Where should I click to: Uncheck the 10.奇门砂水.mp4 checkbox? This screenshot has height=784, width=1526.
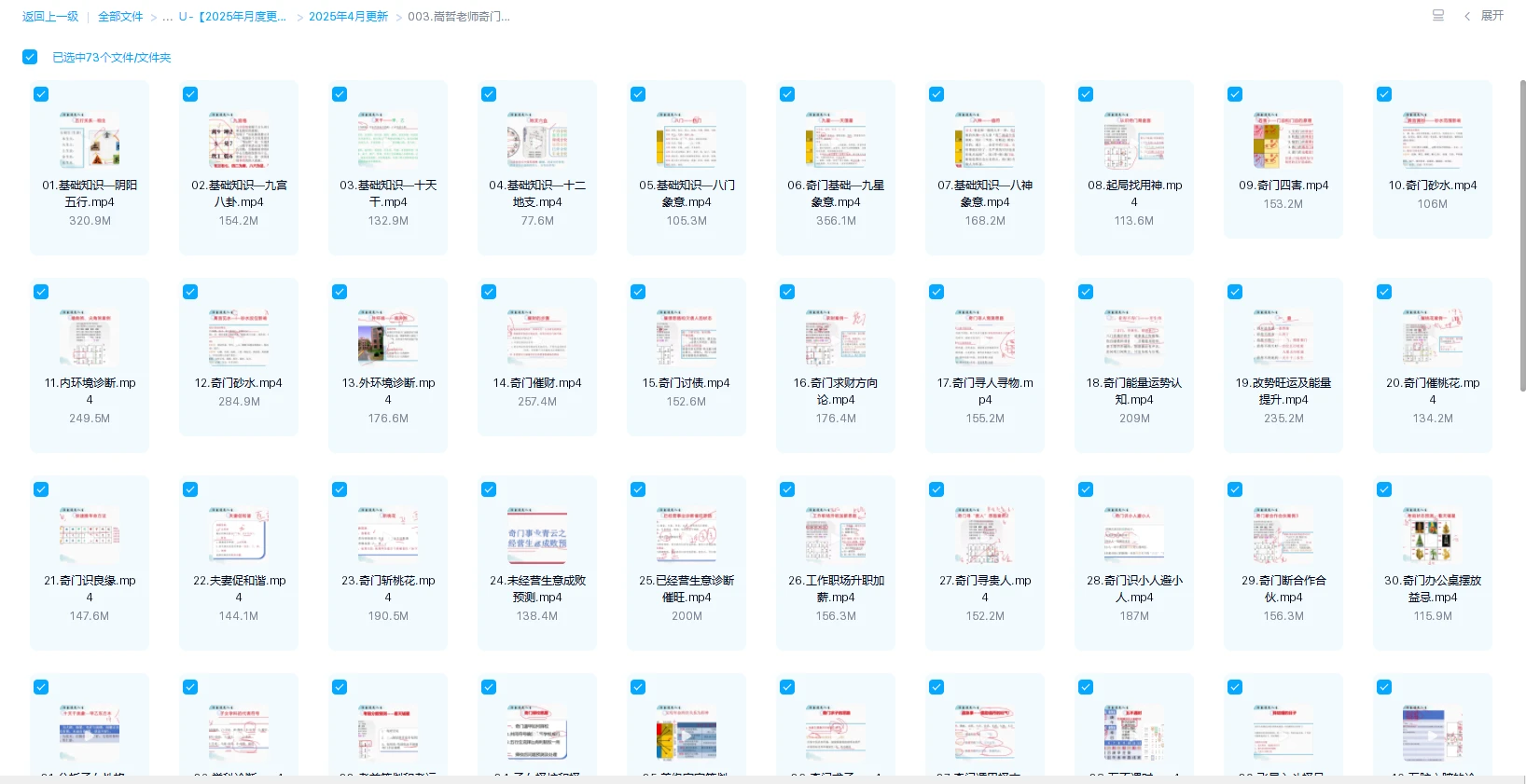1384,94
